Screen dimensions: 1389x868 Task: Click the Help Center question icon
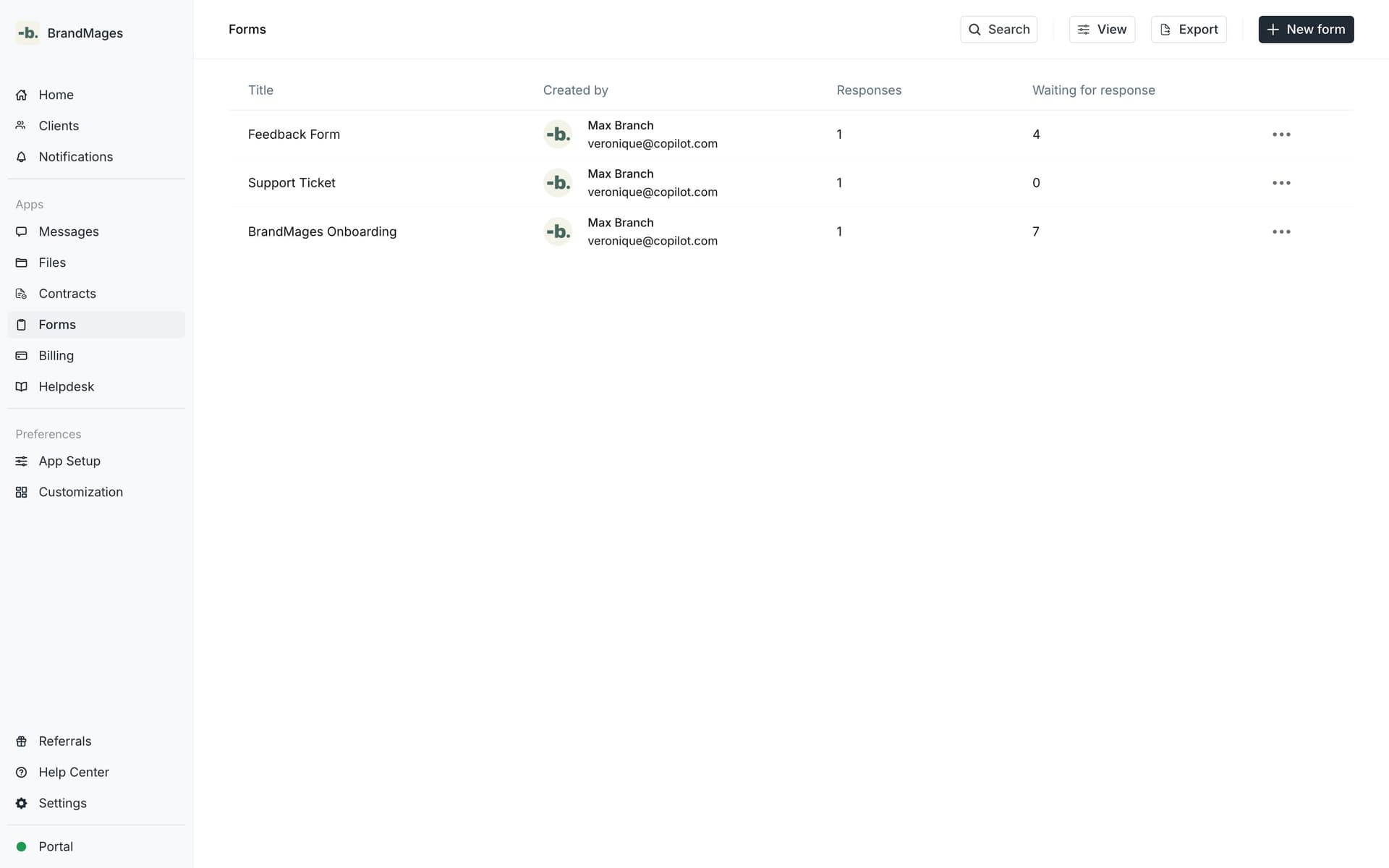(22, 773)
